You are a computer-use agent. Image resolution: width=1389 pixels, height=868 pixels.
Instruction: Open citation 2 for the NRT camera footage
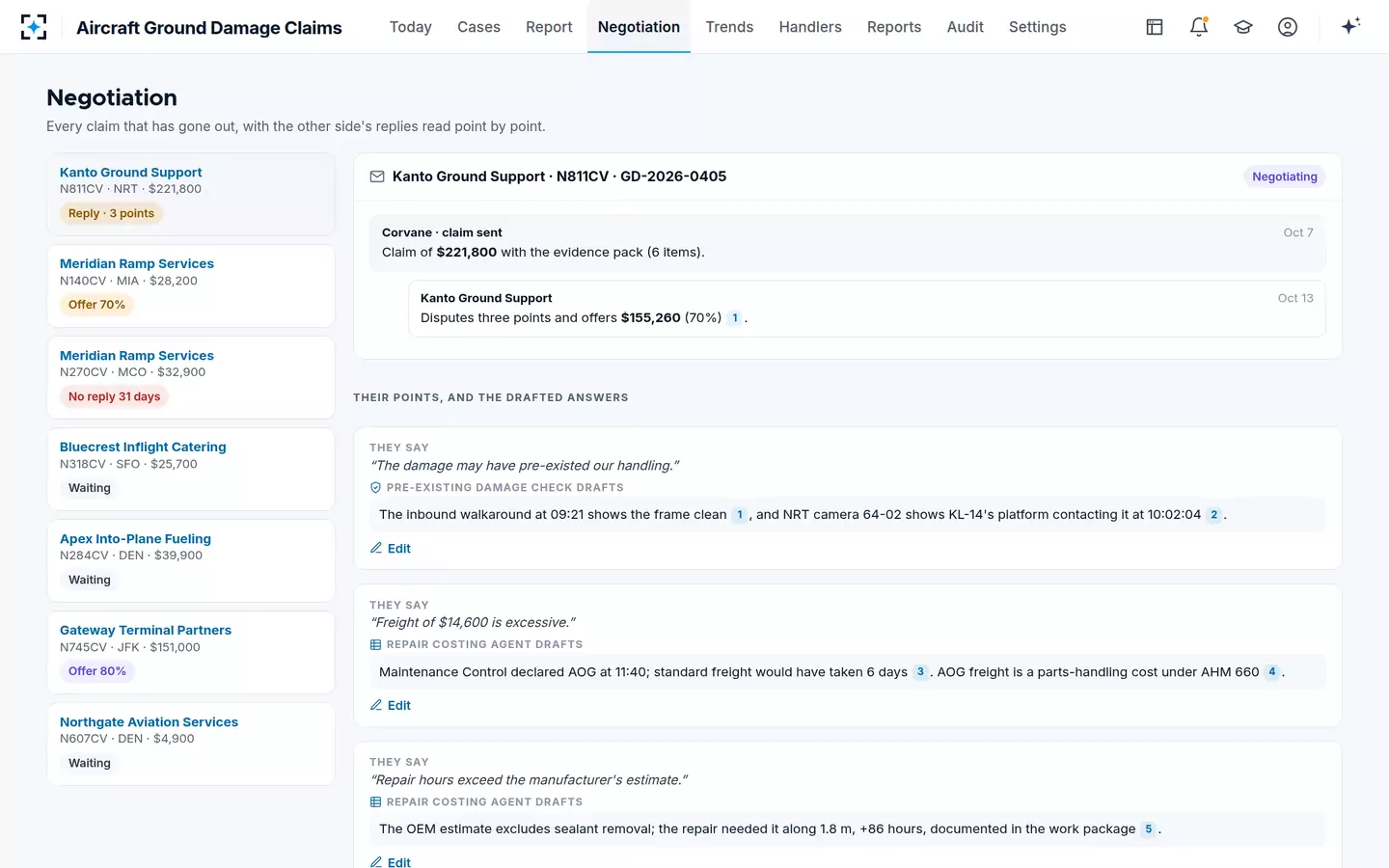pyautogui.click(x=1214, y=515)
